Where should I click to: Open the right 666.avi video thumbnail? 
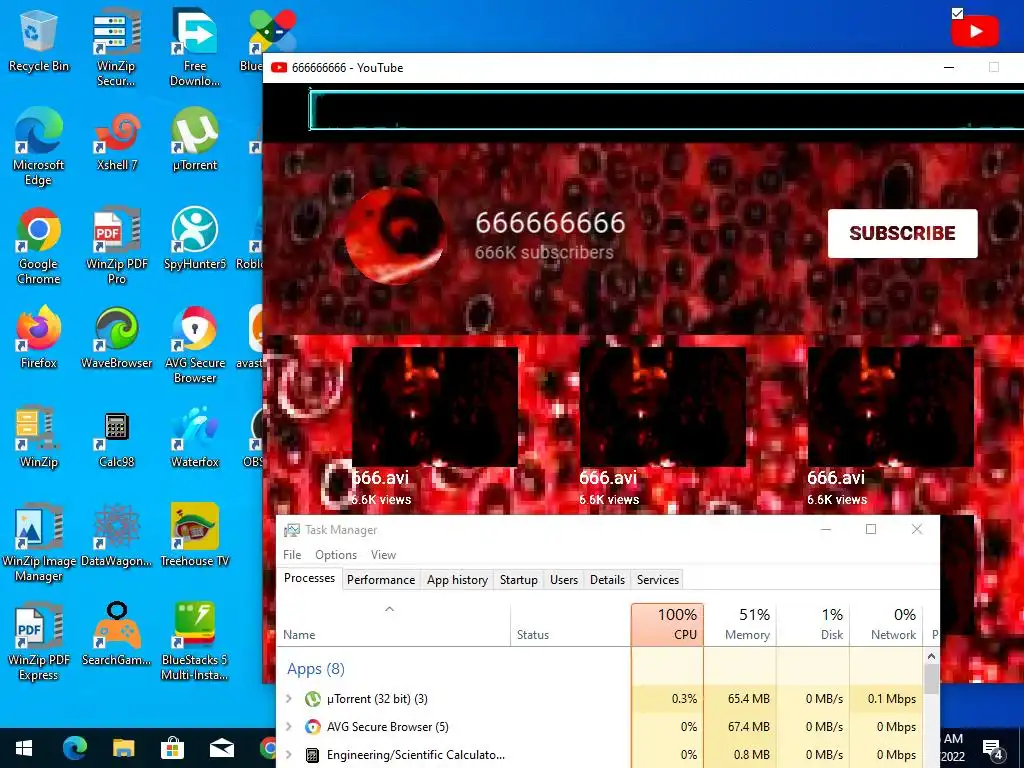click(x=891, y=406)
